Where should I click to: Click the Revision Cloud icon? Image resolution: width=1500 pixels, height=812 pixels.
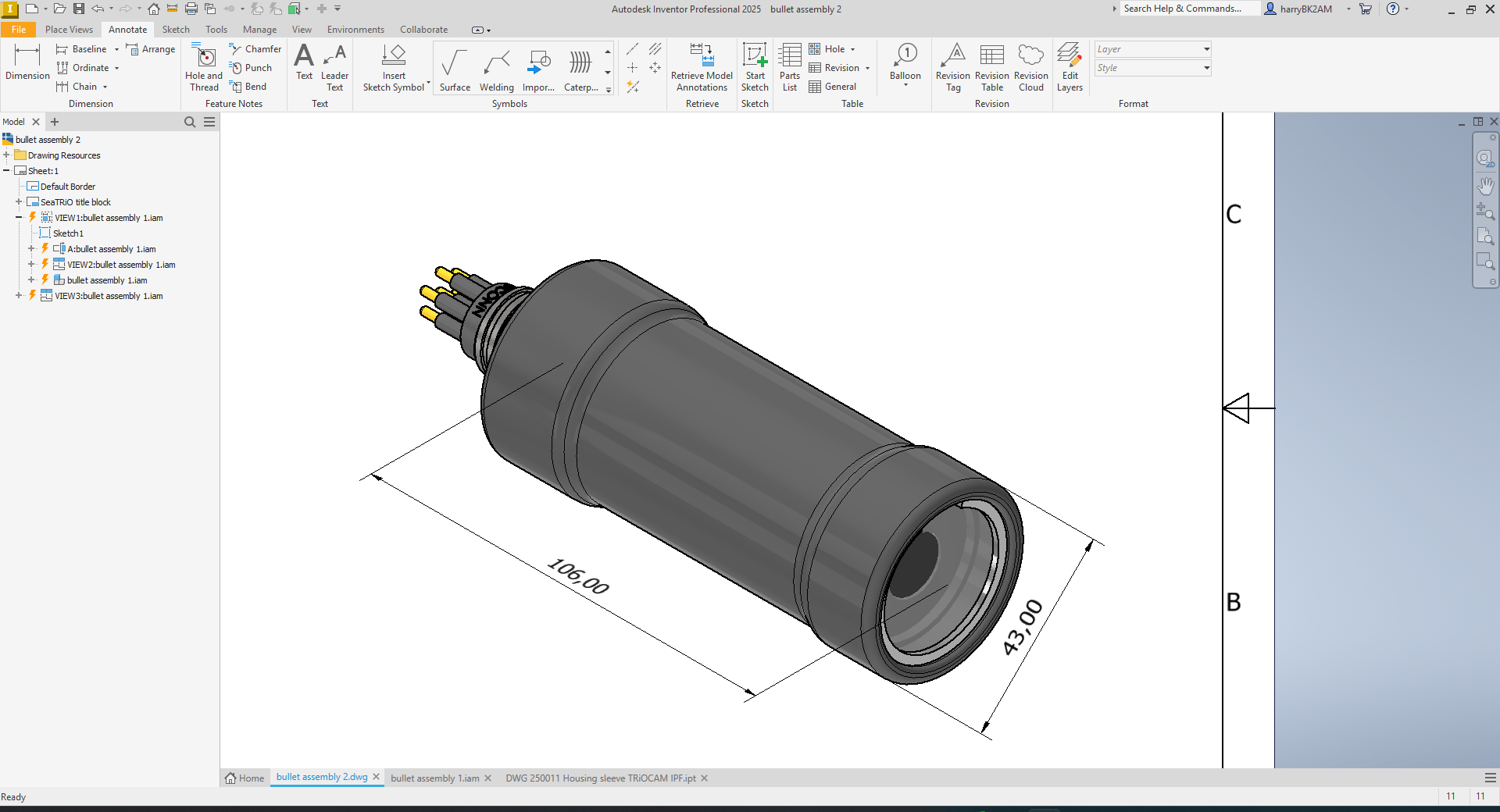tap(1031, 67)
